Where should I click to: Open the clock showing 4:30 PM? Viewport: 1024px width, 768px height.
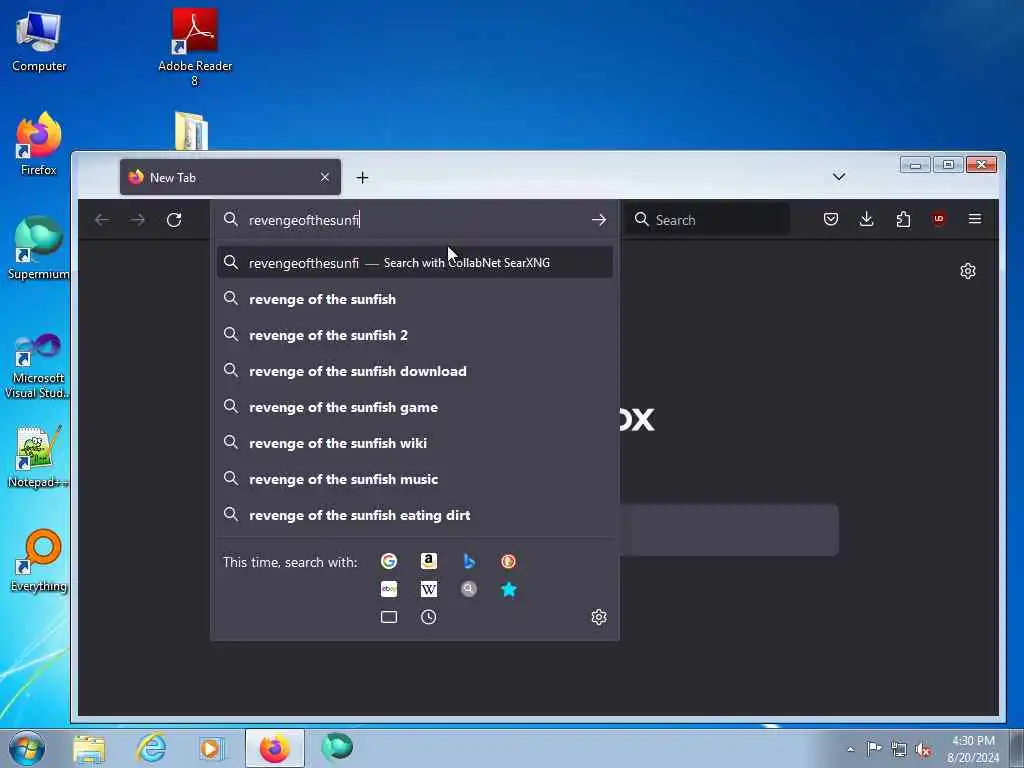click(973, 749)
